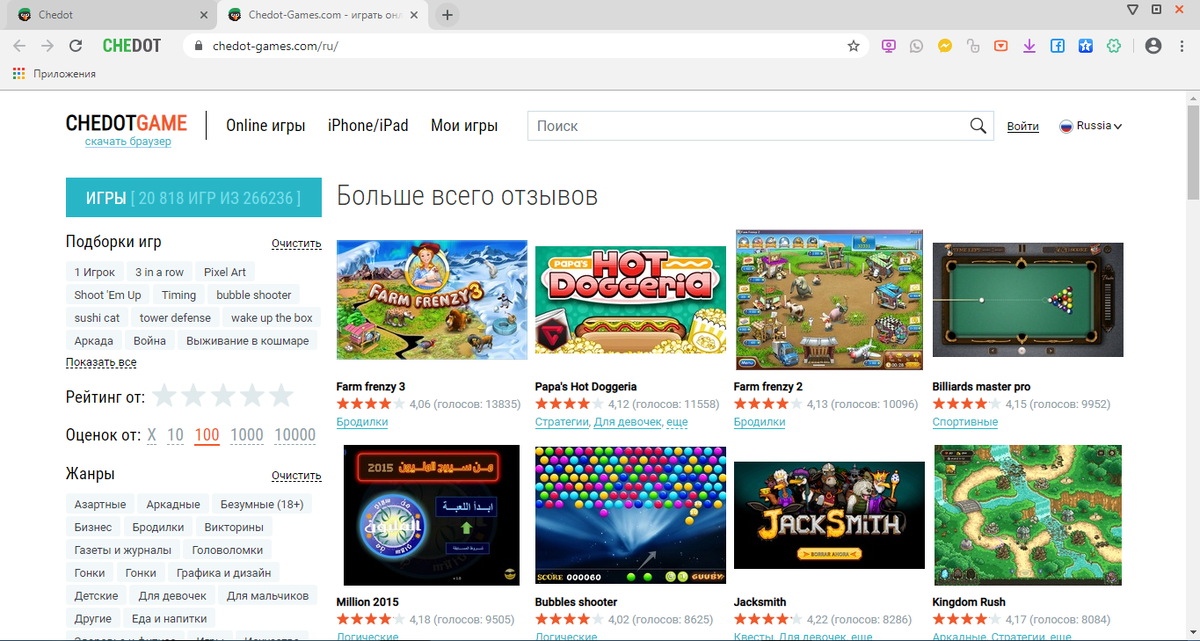Viewport: 1200px width, 641px height.
Task: Select the Головоломки genre tag
Action: click(228, 550)
